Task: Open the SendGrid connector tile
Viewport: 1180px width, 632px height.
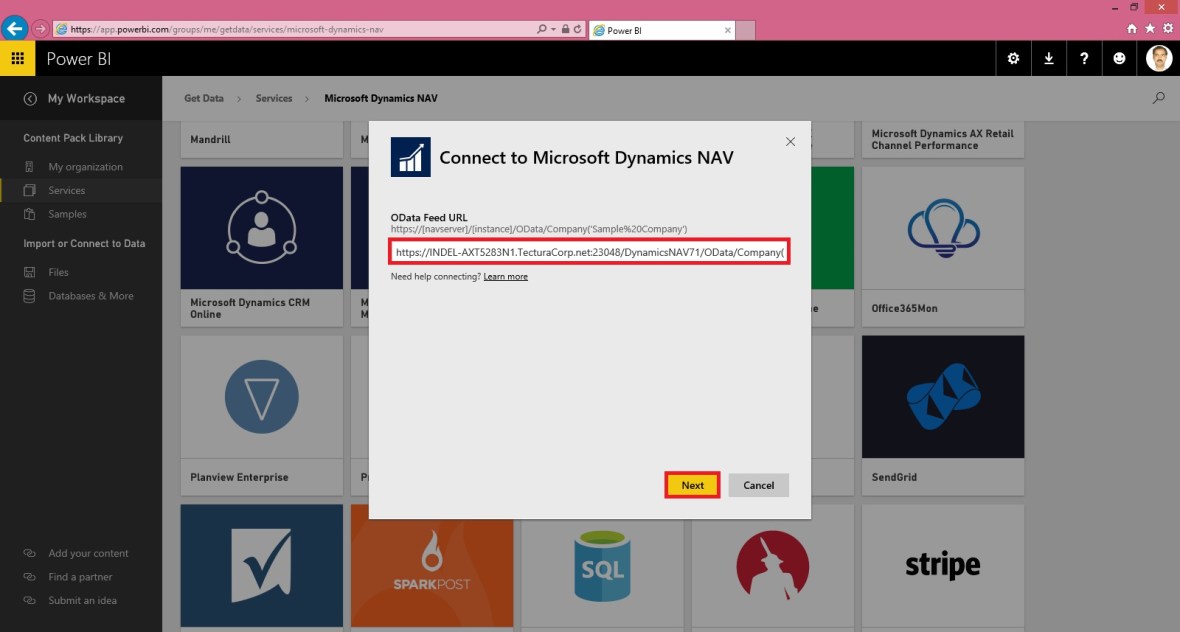Action: (x=942, y=397)
